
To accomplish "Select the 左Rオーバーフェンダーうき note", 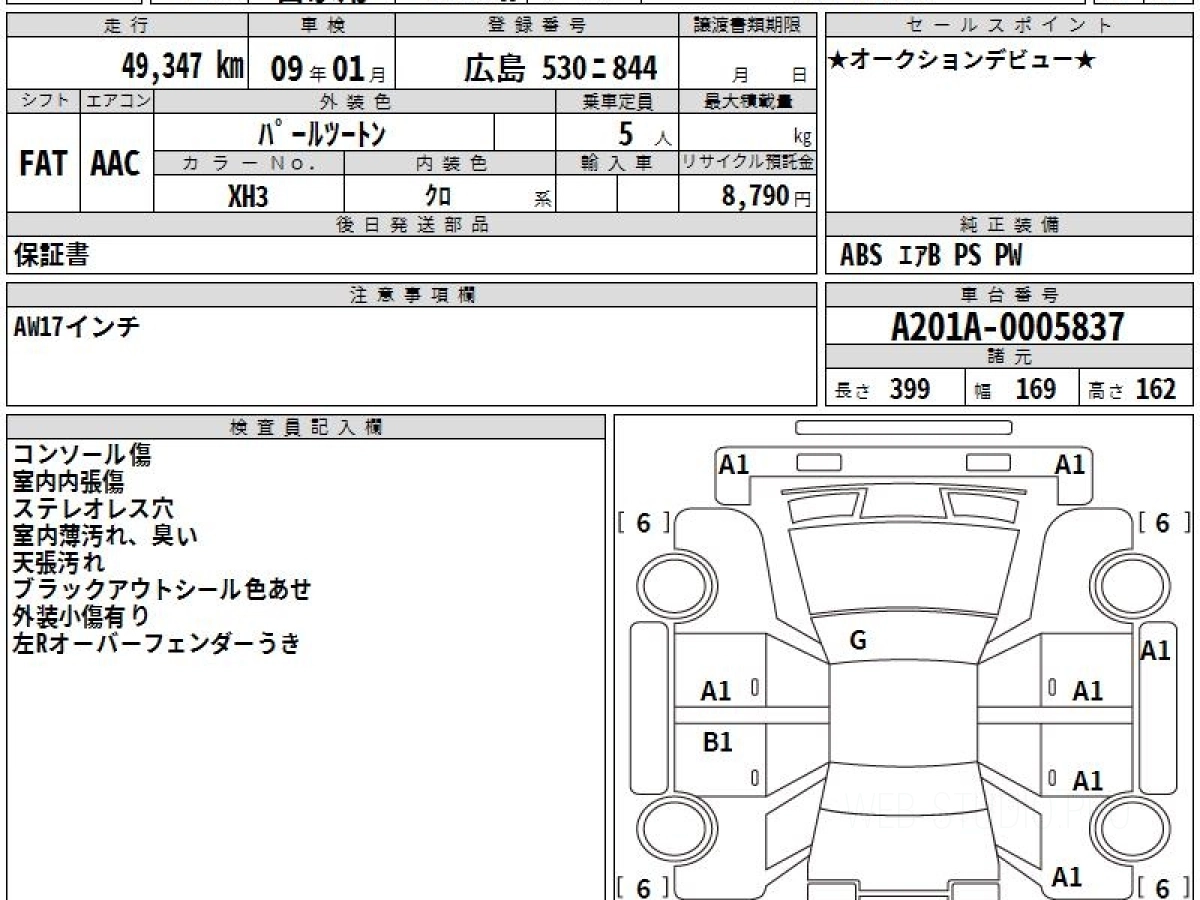I will (x=156, y=643).
